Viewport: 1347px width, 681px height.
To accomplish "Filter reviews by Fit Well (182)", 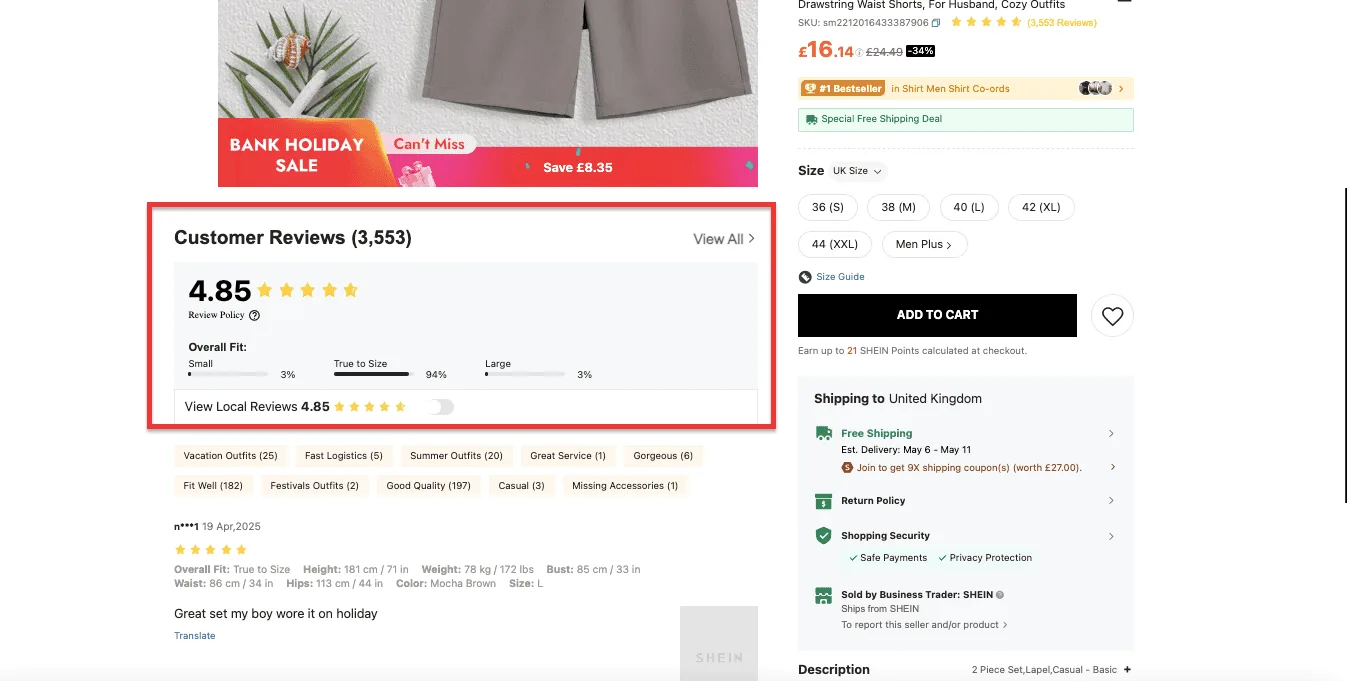I will coord(213,486).
